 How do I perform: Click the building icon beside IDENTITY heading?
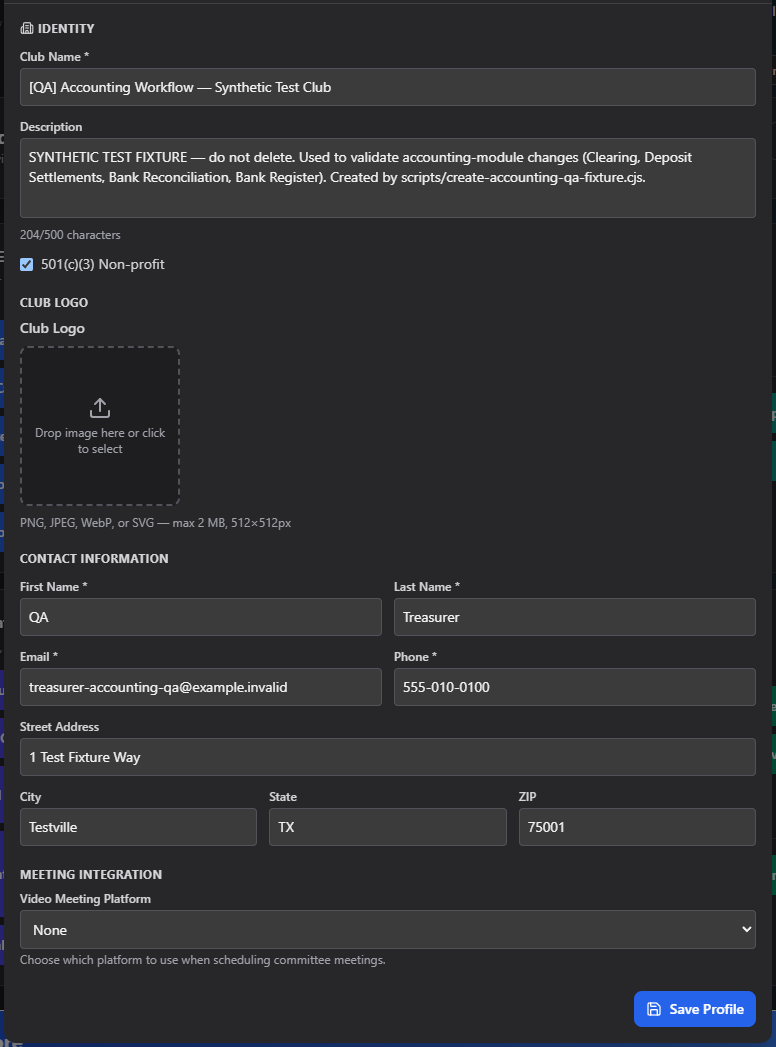coord(27,28)
